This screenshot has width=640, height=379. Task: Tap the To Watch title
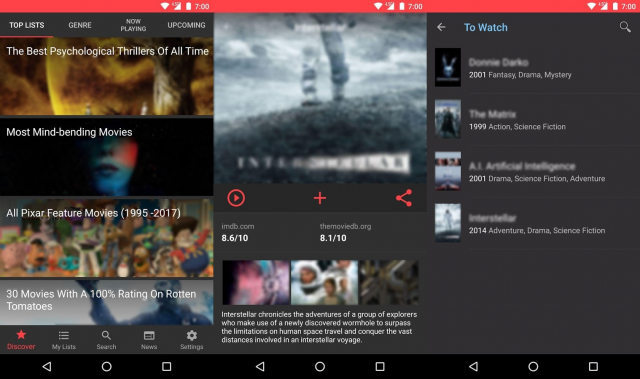486,27
